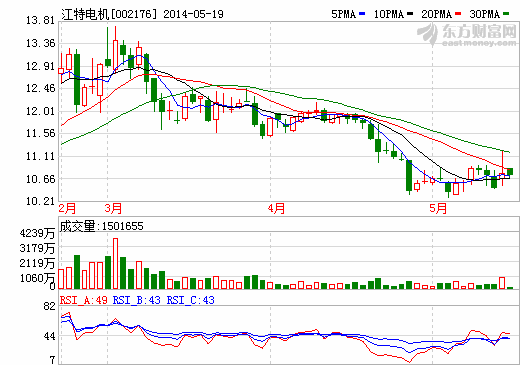Click the 2月 month marker

click(67, 208)
